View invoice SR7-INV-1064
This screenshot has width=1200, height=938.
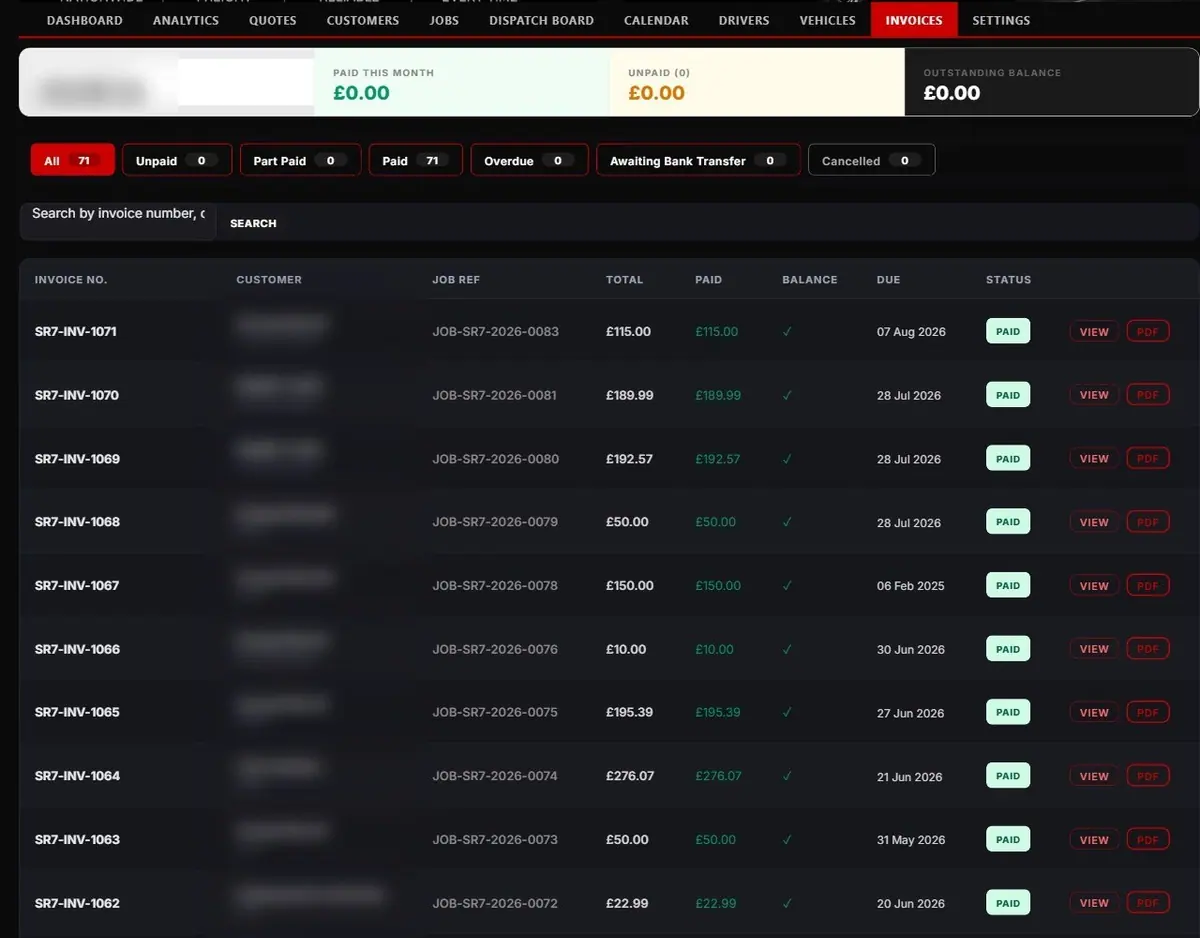point(1094,776)
